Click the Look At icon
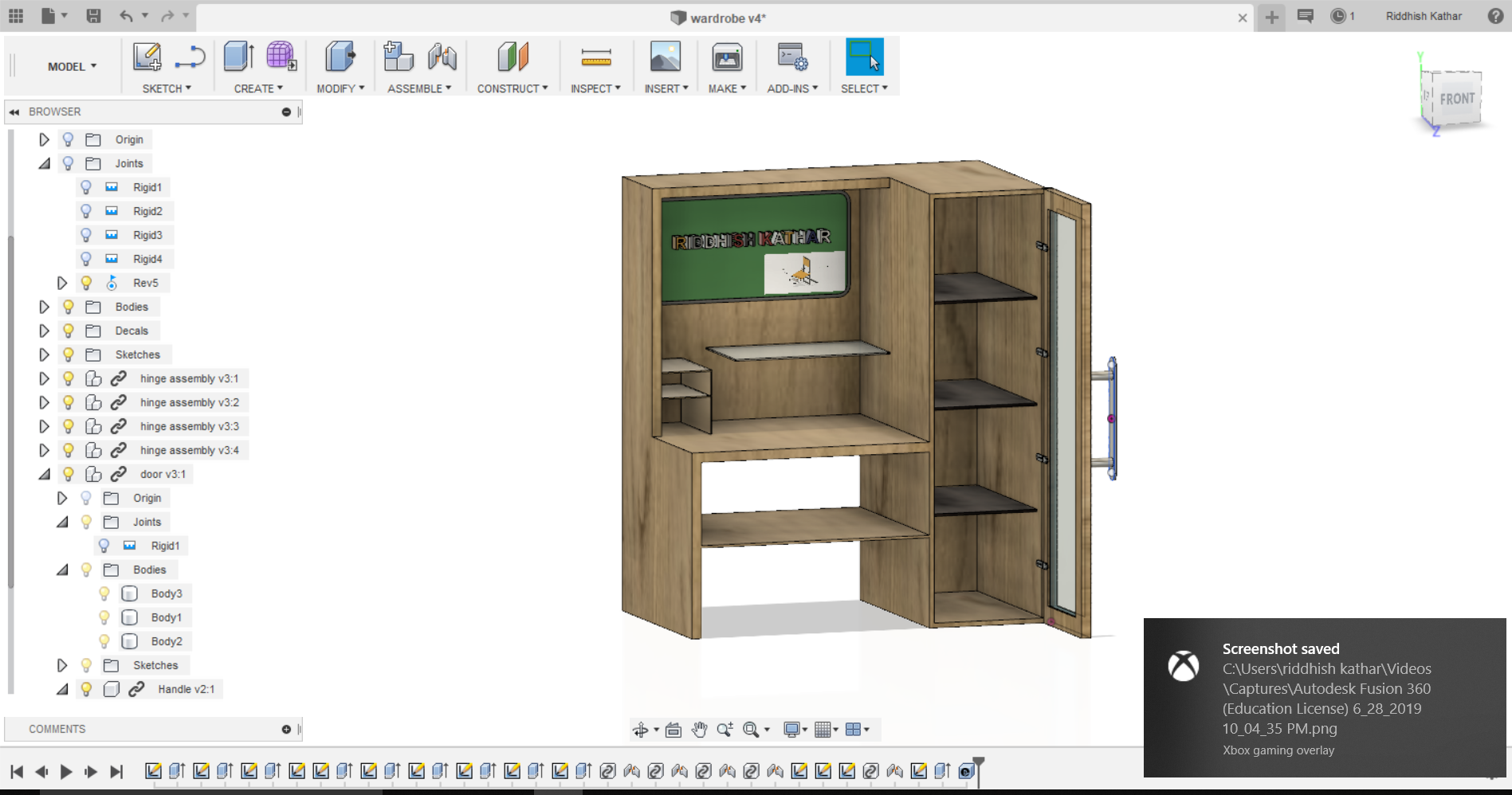1512x795 pixels. 674,730
